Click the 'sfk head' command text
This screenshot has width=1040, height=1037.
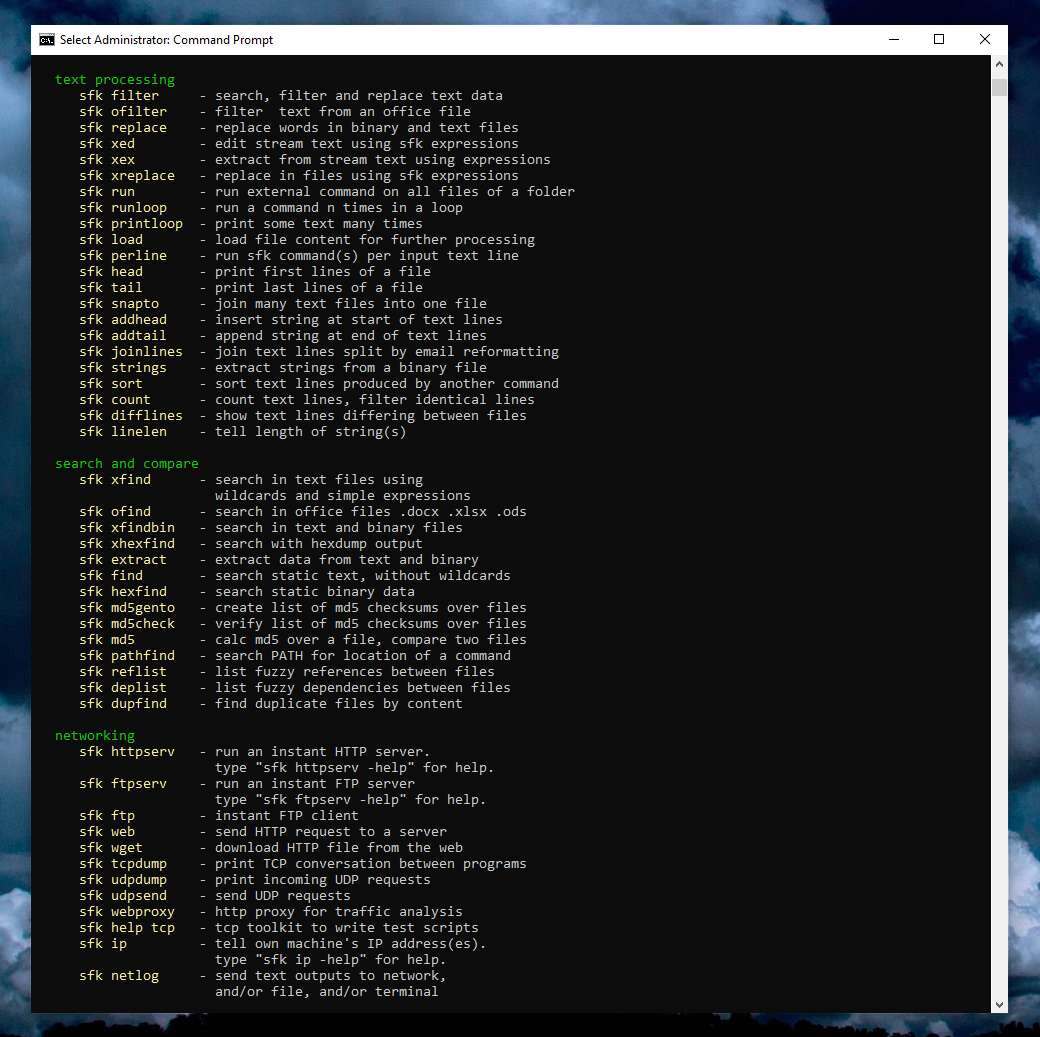(x=111, y=271)
